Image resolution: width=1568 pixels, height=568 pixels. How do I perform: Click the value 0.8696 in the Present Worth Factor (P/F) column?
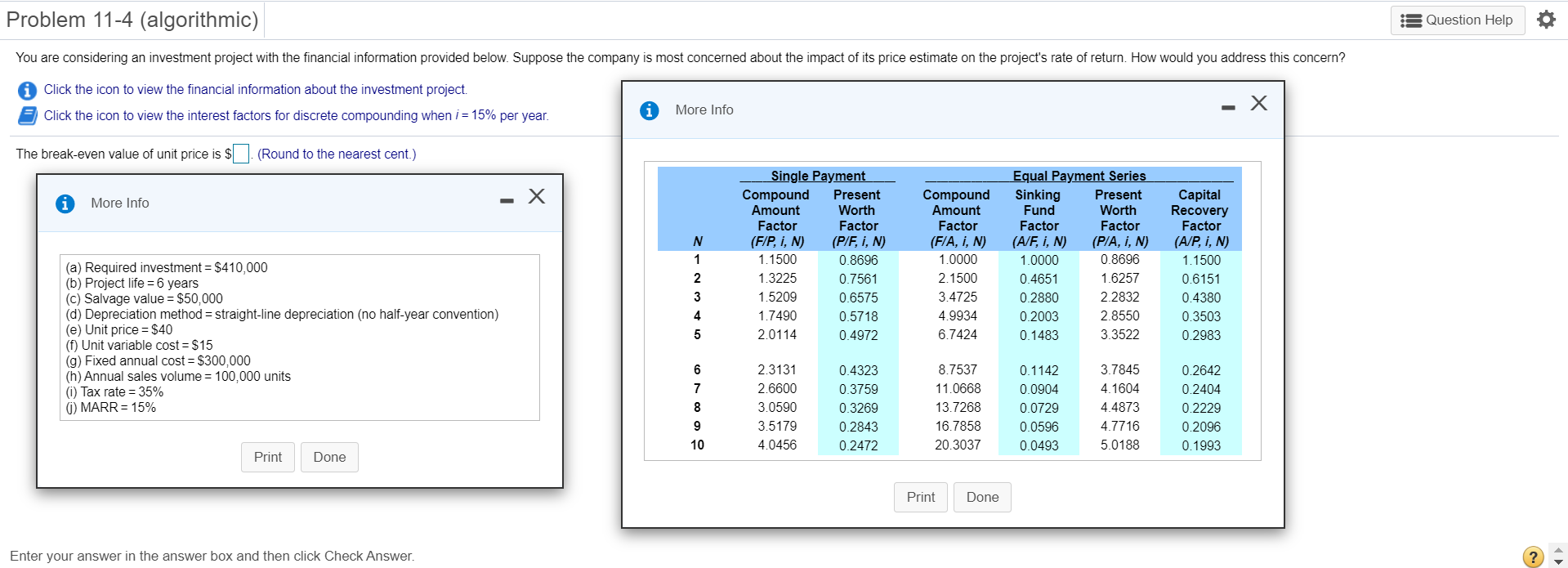click(858, 260)
